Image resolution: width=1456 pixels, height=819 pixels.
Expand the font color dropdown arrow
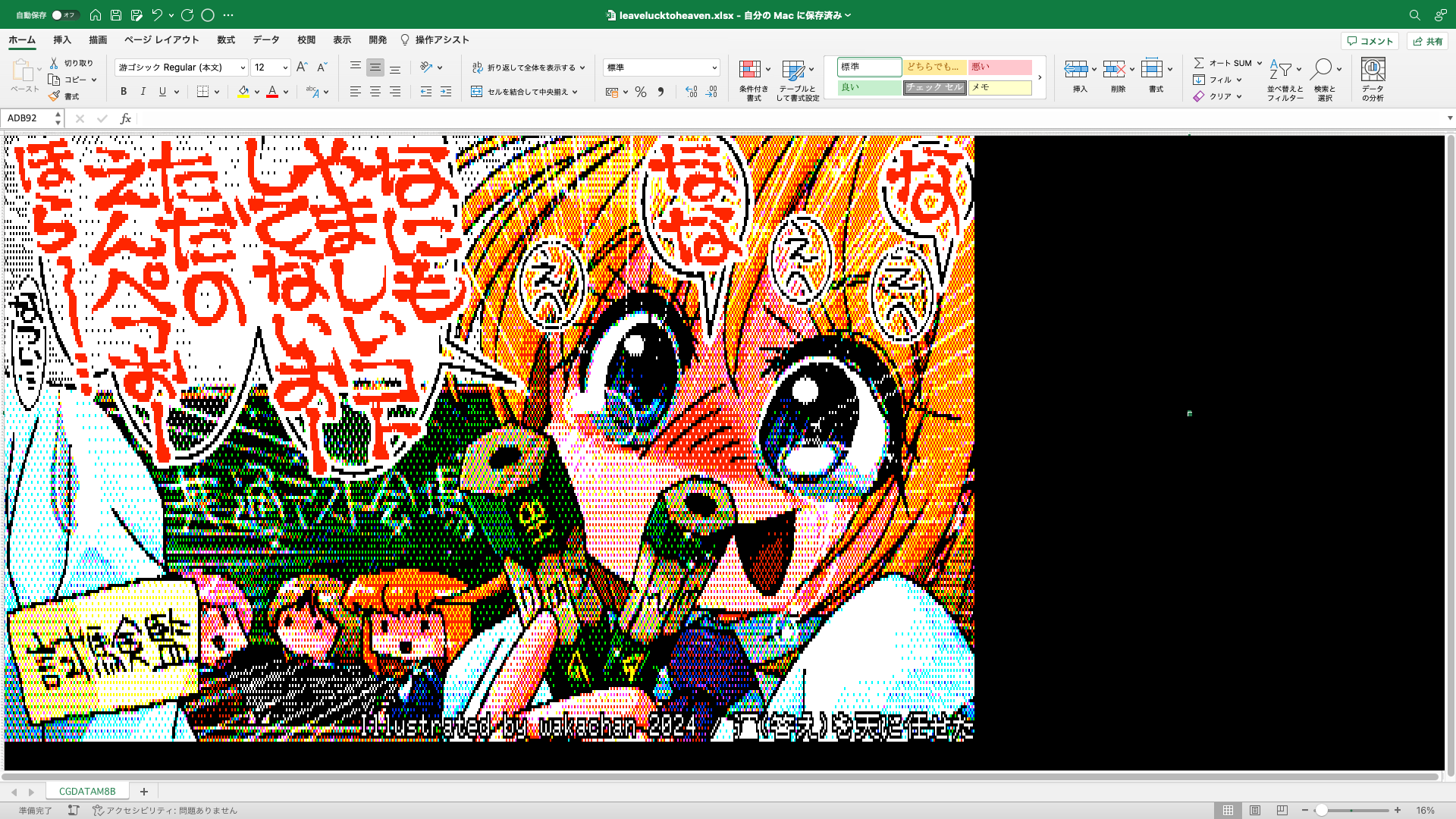286,92
